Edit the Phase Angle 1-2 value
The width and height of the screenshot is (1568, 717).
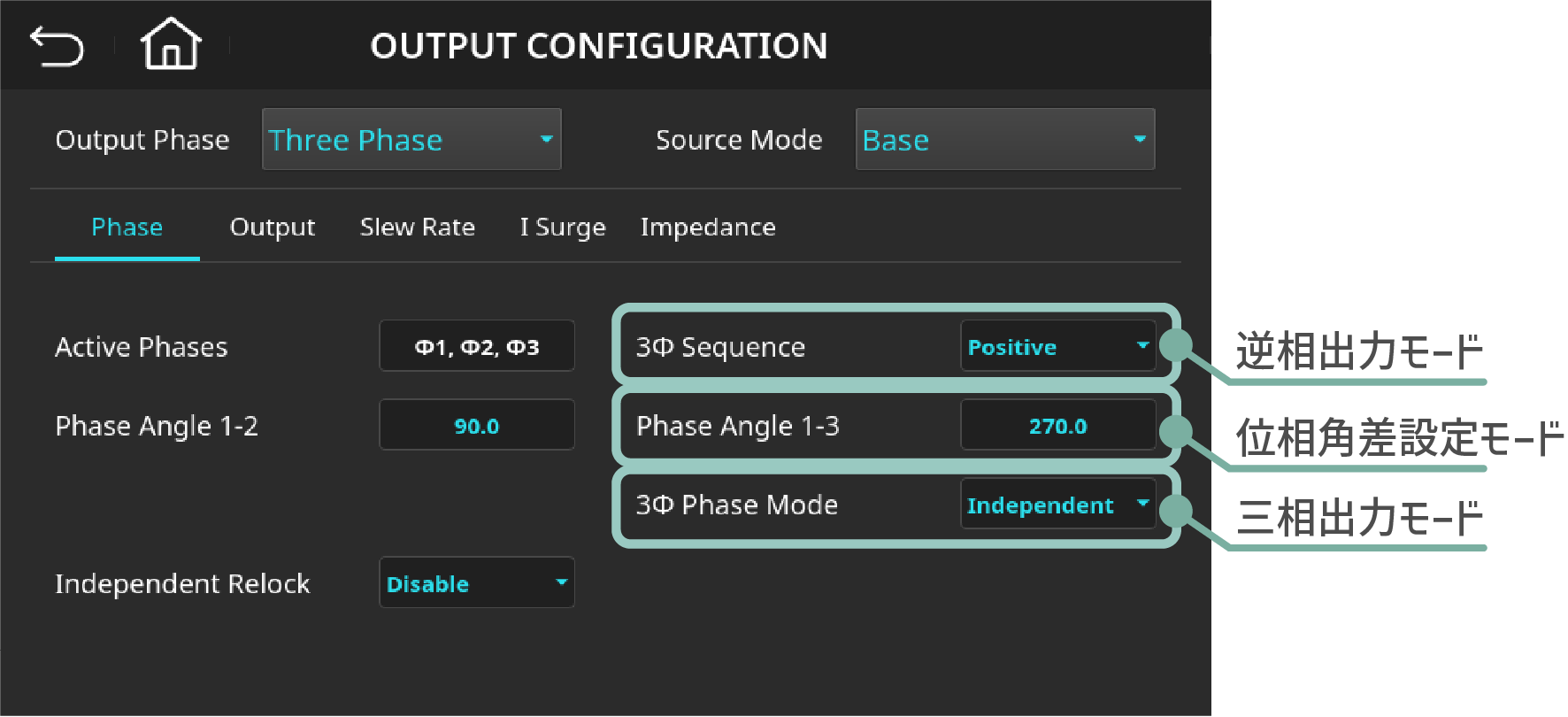click(x=476, y=426)
